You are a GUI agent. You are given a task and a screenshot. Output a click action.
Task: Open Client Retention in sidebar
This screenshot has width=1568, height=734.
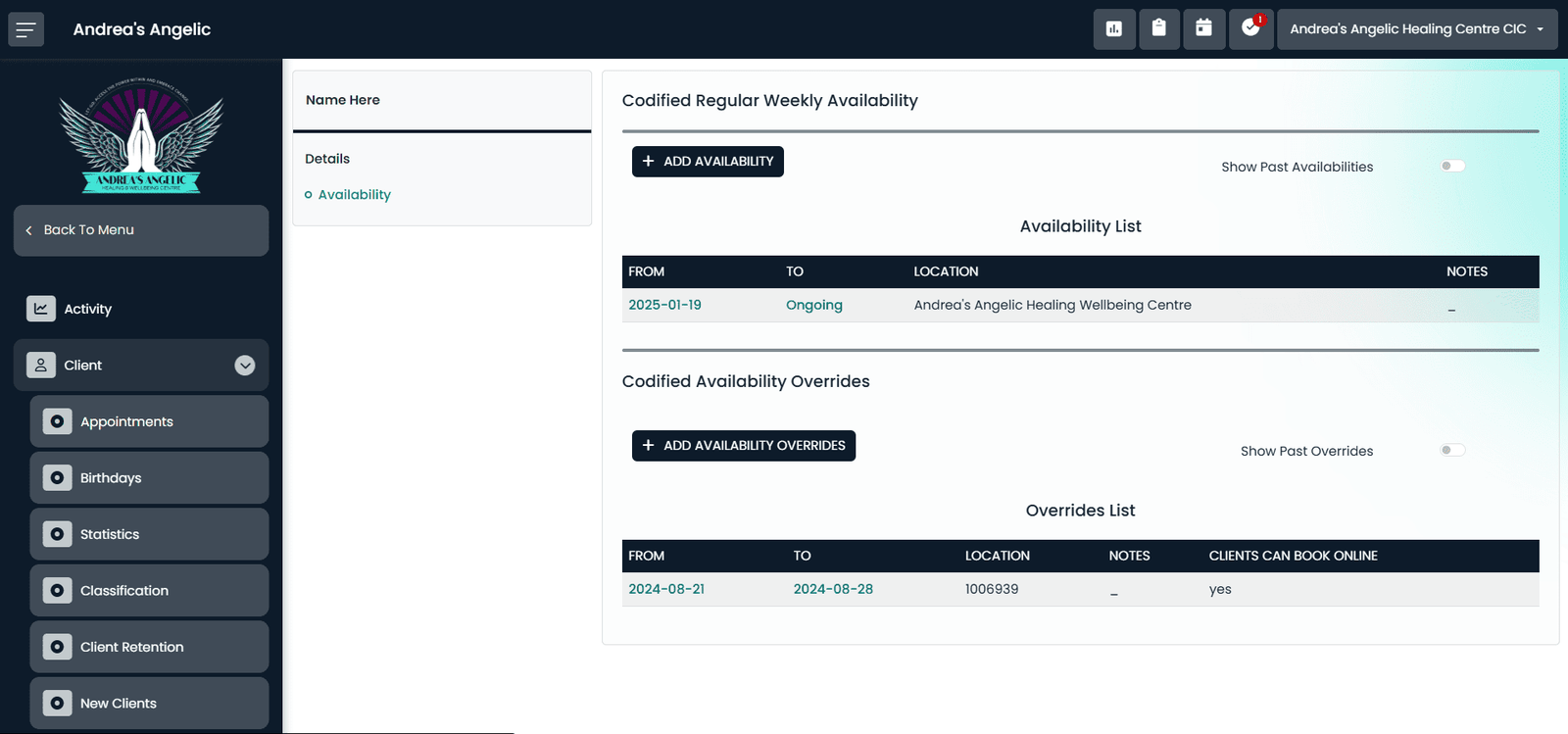click(x=149, y=647)
